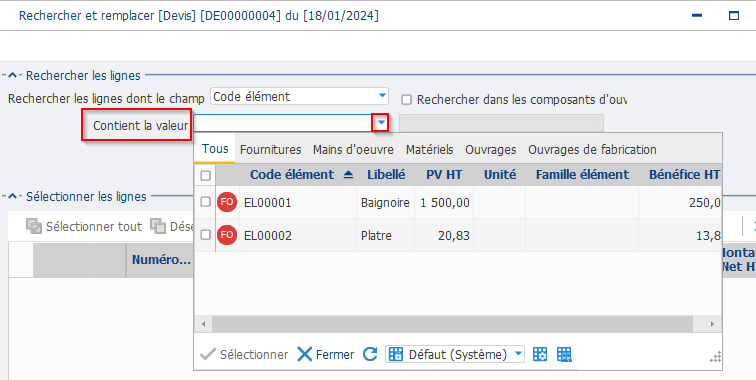Check the box for row EL00002

coord(205,235)
